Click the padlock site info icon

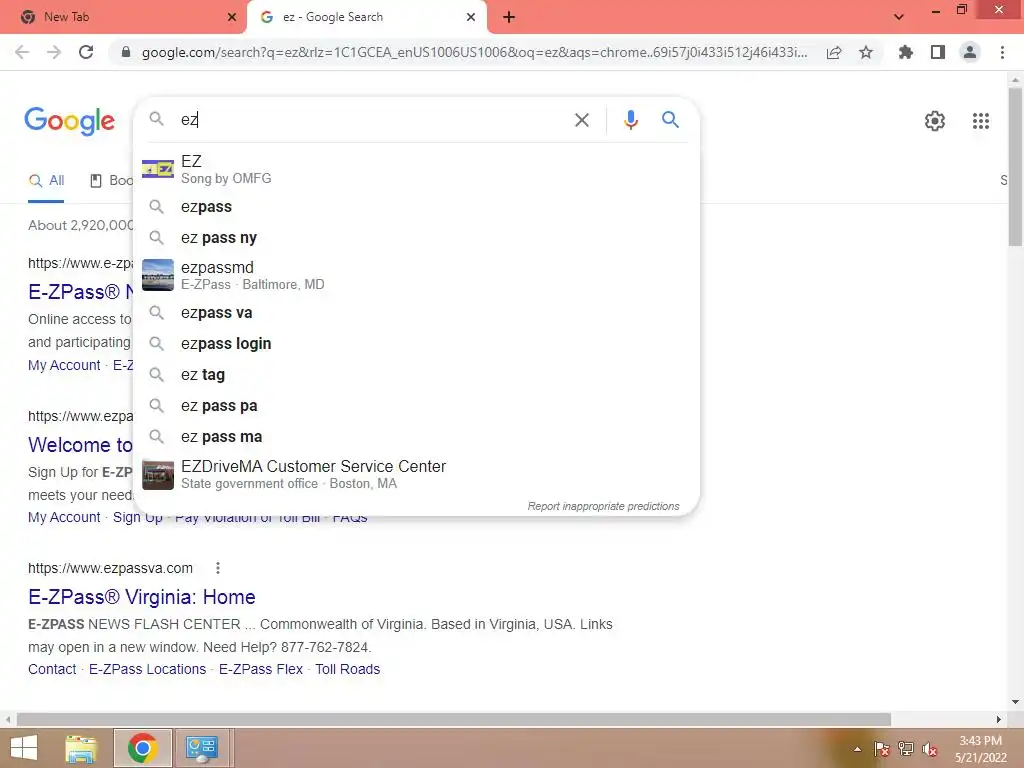[x=126, y=52]
